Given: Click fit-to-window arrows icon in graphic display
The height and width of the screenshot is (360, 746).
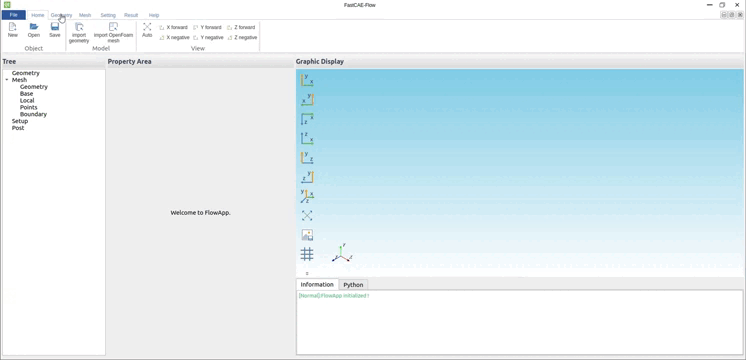Looking at the screenshot, I should [x=307, y=215].
